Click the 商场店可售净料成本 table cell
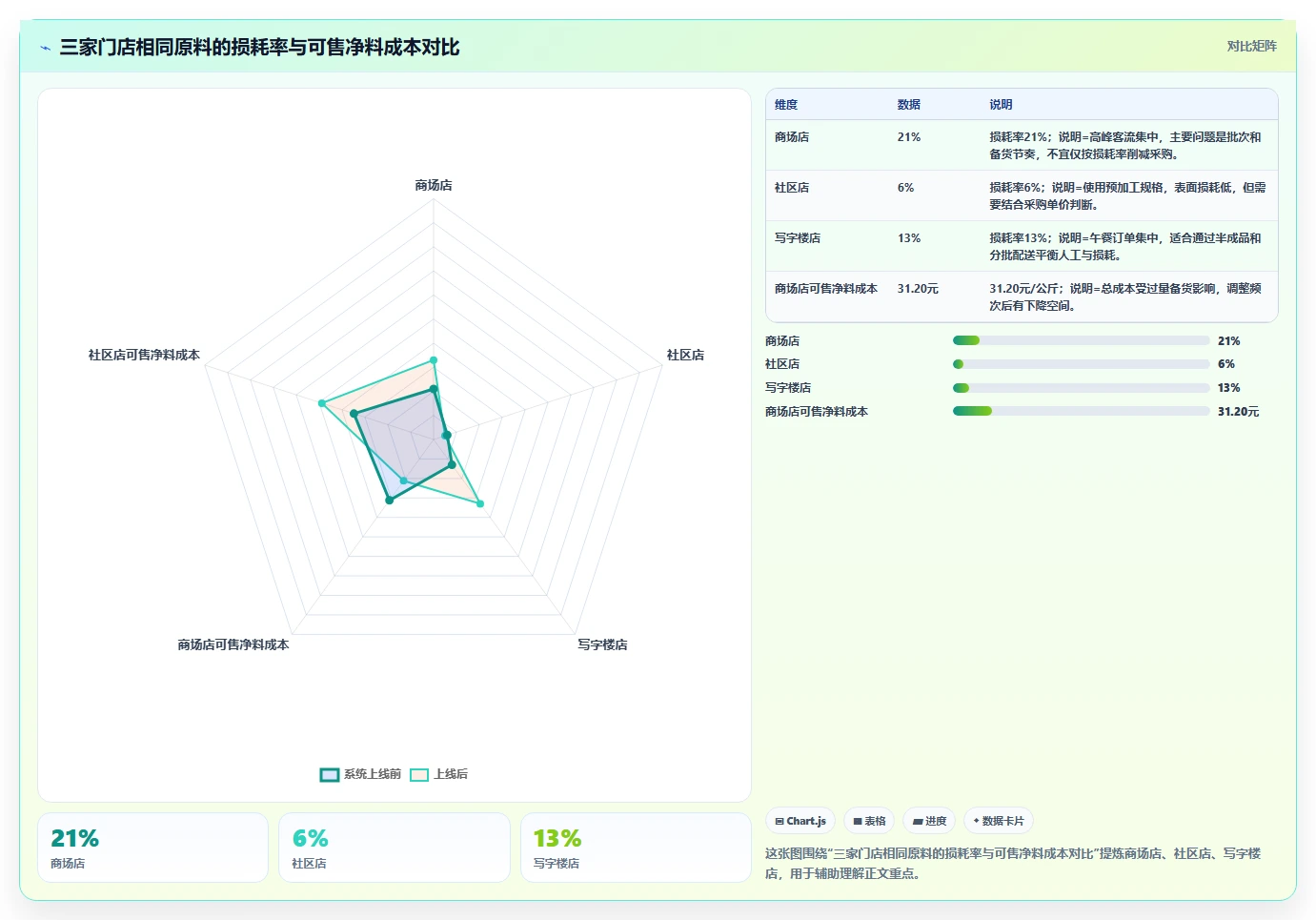1316x920 pixels. click(x=826, y=289)
